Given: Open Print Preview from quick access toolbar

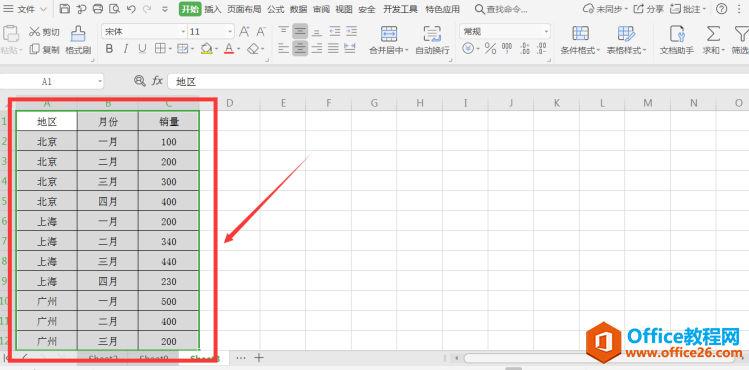Looking at the screenshot, I should (114, 9).
